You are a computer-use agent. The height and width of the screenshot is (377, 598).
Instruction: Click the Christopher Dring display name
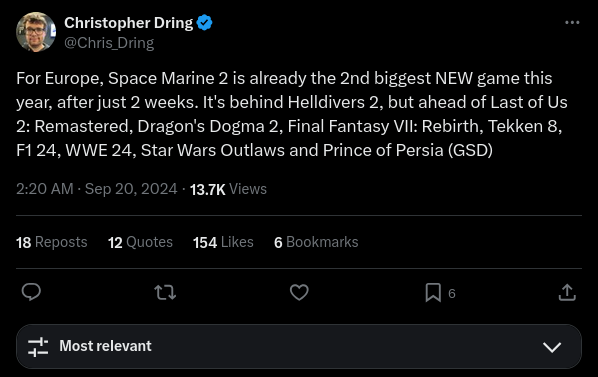[129, 23]
